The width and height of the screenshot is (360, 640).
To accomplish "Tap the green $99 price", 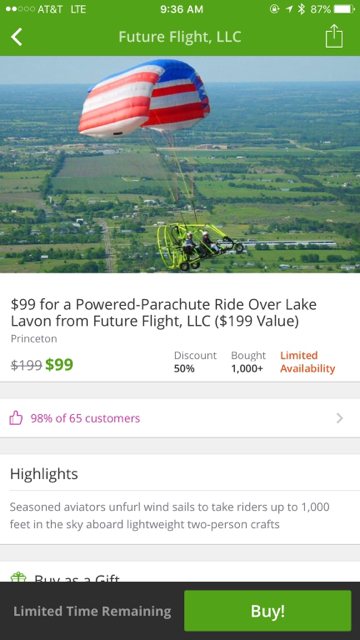I will 59,364.
